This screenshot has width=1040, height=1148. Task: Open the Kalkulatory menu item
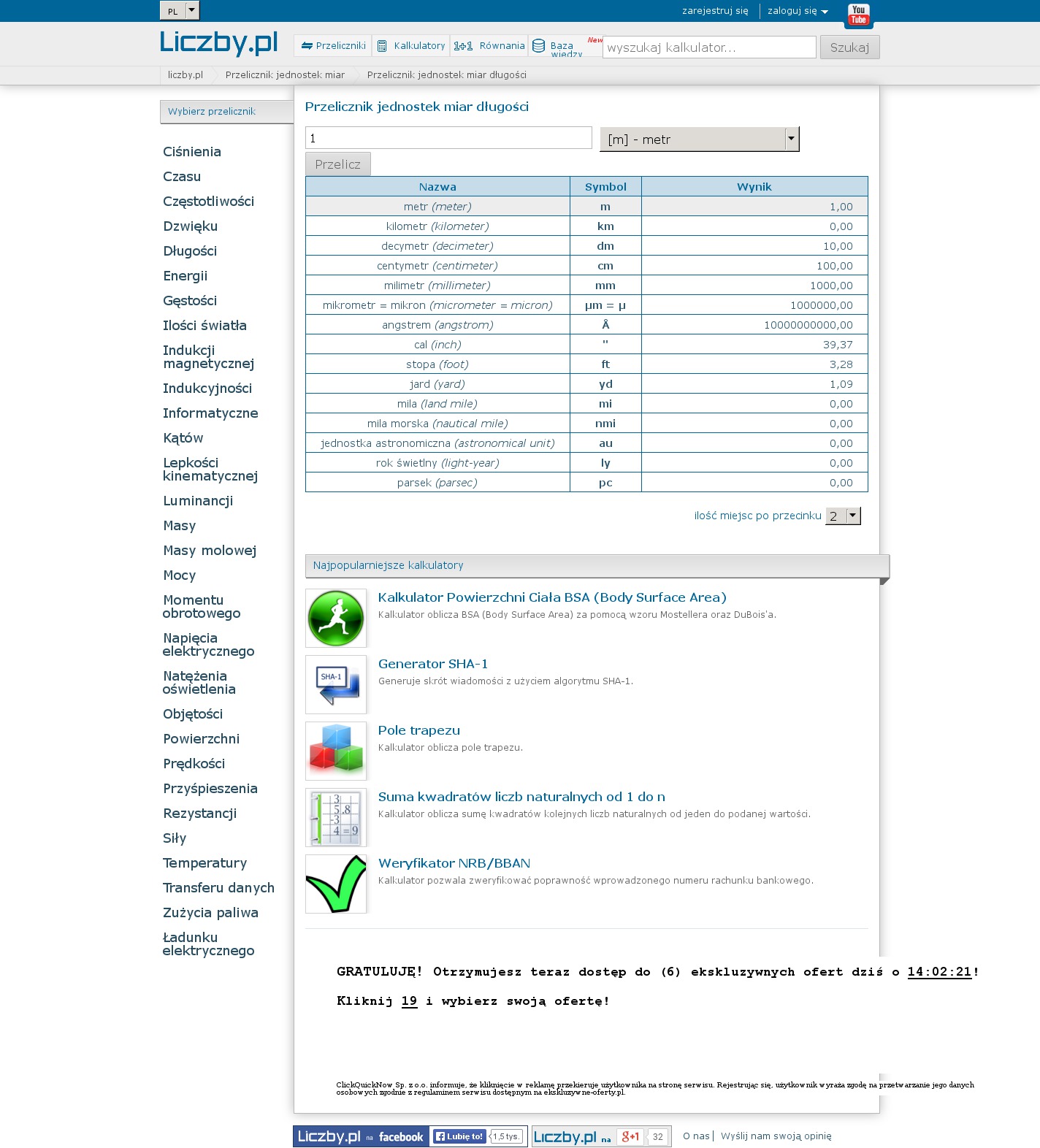pyautogui.click(x=411, y=46)
